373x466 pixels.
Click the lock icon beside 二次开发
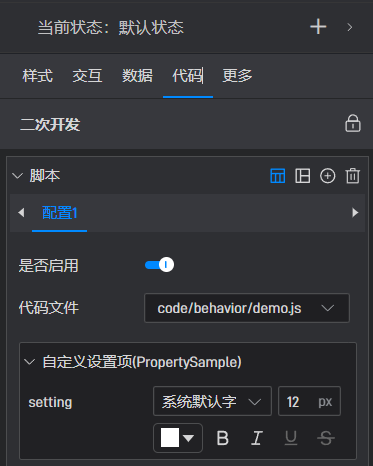click(x=353, y=124)
